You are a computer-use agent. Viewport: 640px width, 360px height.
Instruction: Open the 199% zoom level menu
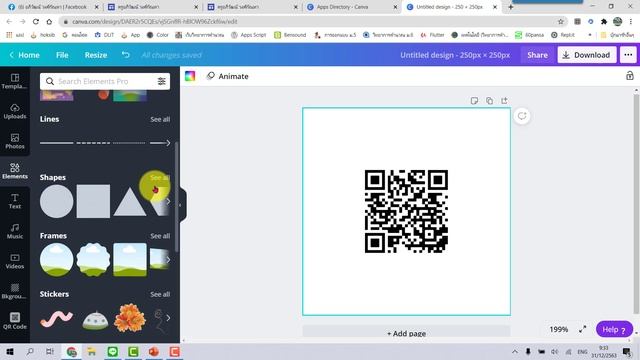point(558,329)
